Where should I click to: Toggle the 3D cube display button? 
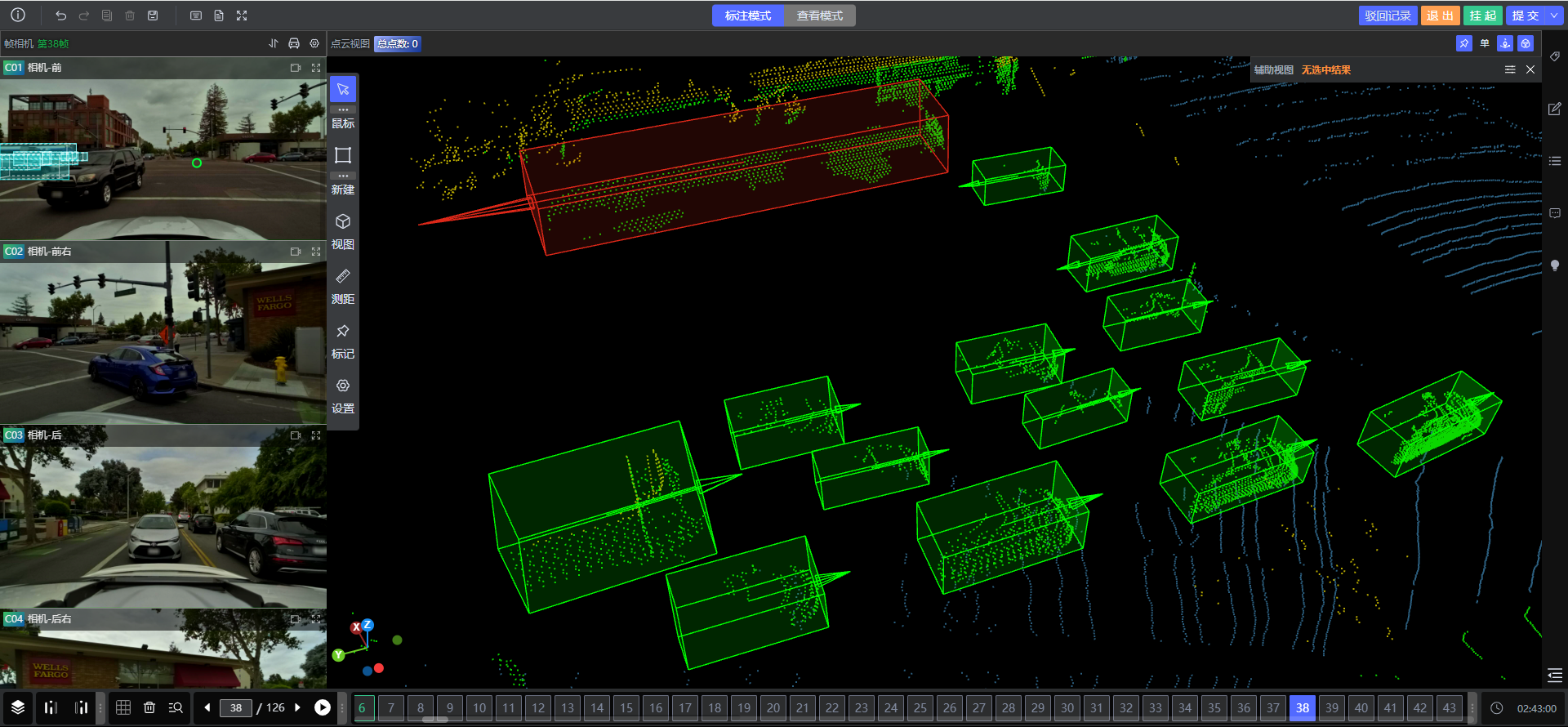pyautogui.click(x=1526, y=44)
